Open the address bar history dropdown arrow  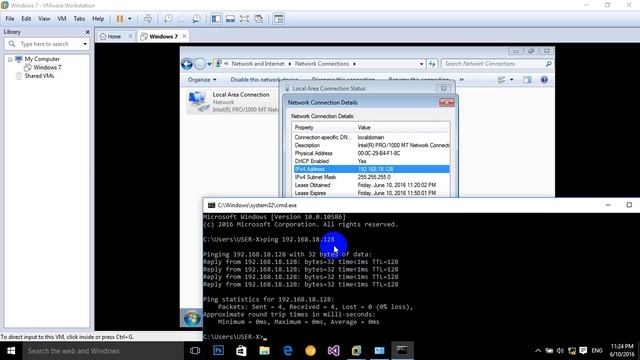(x=421, y=64)
